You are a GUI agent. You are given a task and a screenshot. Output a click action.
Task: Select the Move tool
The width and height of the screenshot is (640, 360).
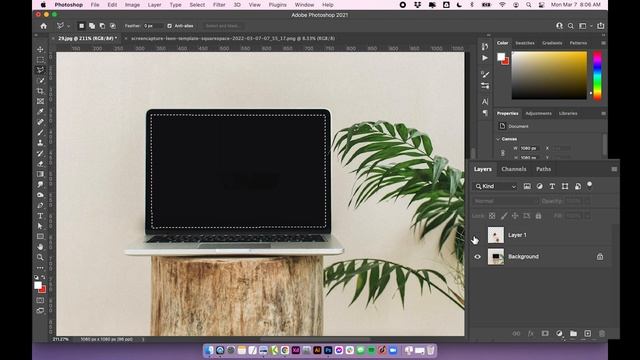(40, 49)
